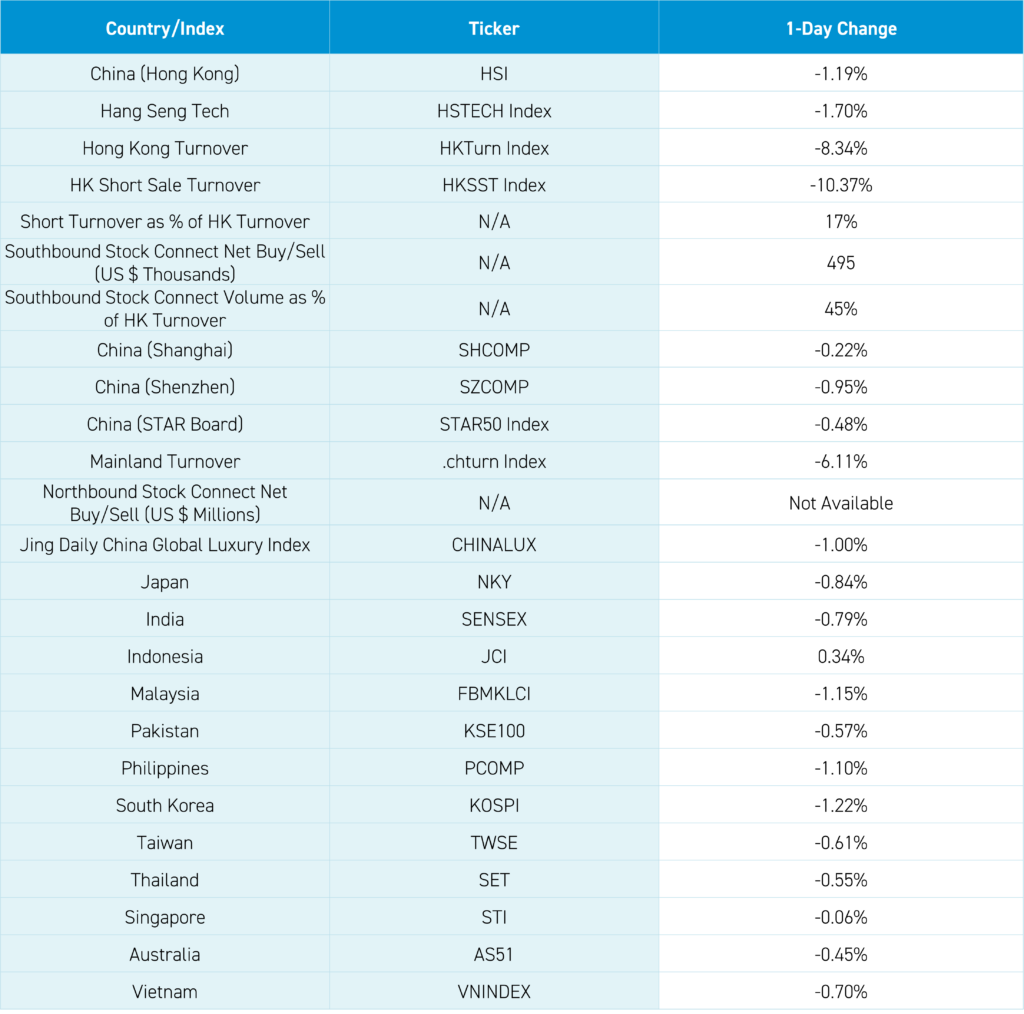Image resolution: width=1024 pixels, height=1014 pixels.
Task: Select the SHCOMP ticker cell
Action: [x=494, y=350]
